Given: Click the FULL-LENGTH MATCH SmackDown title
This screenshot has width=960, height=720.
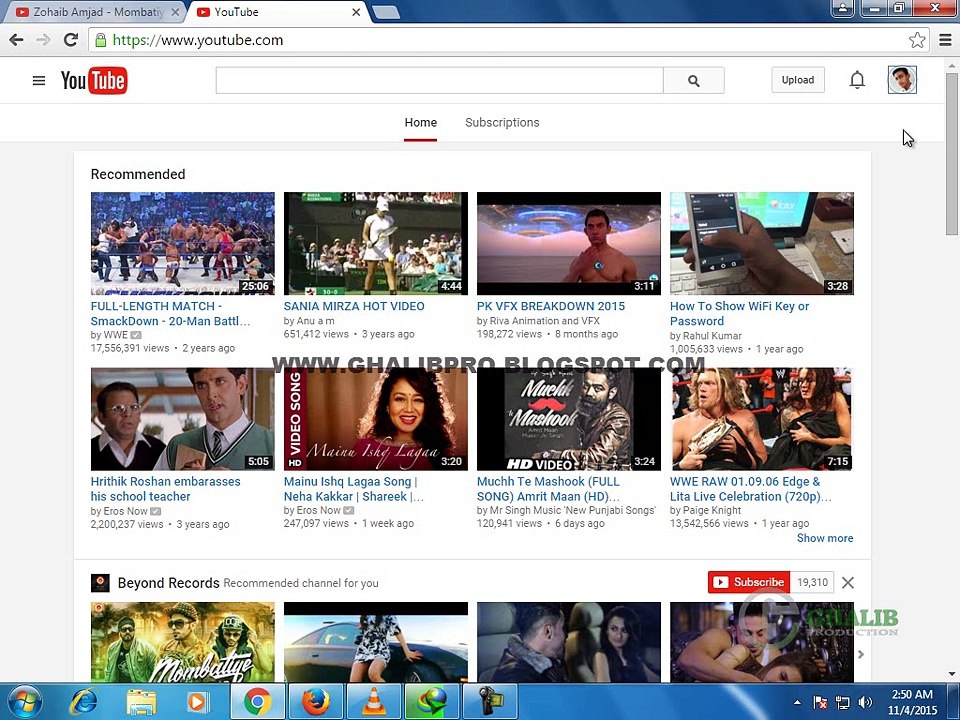Looking at the screenshot, I should tap(170, 313).
